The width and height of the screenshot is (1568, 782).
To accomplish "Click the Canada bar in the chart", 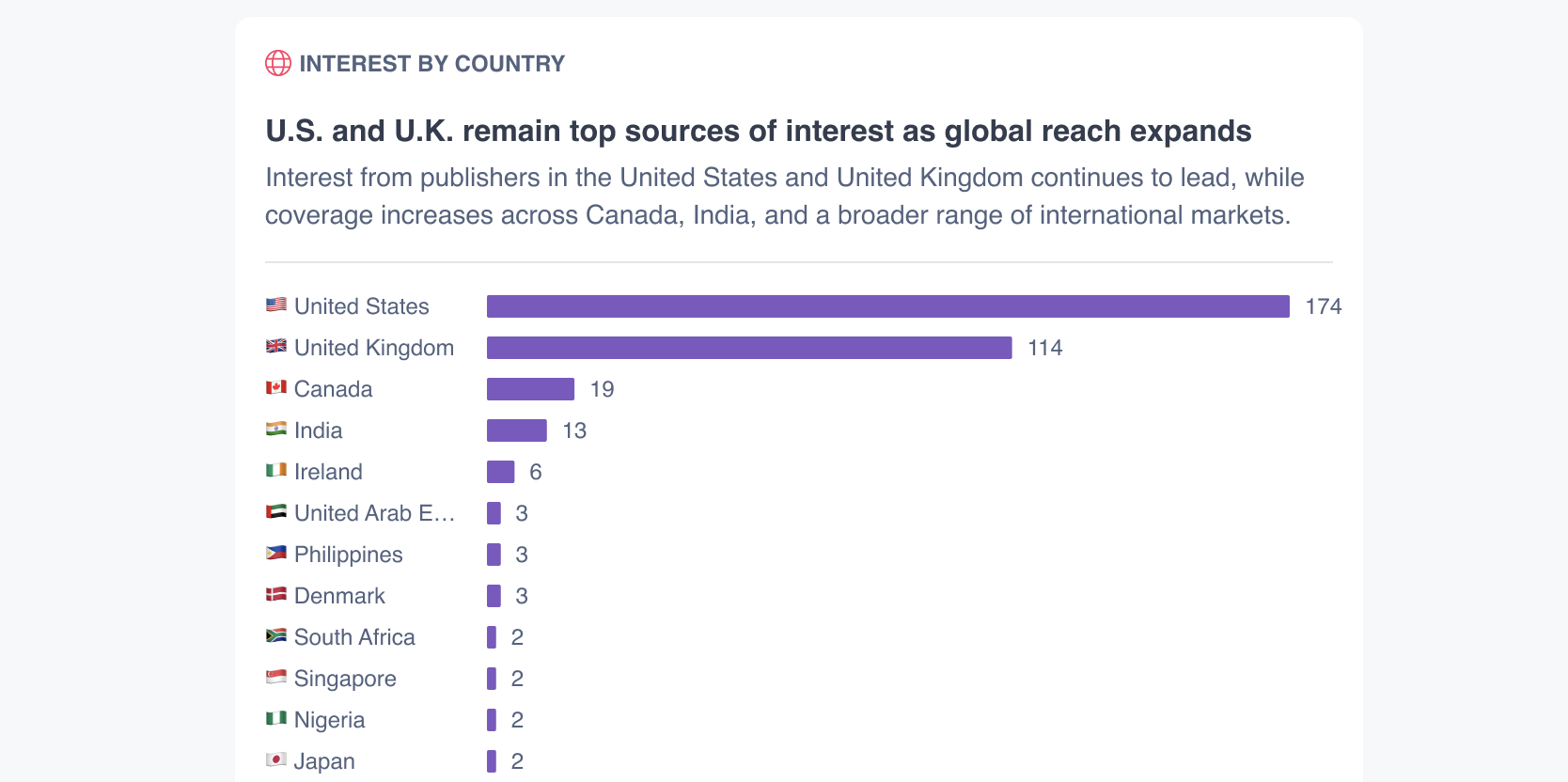I will 530,389.
